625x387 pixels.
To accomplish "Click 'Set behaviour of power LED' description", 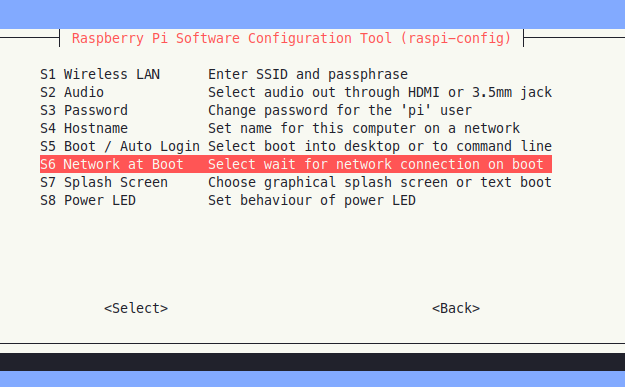I will pos(312,200).
